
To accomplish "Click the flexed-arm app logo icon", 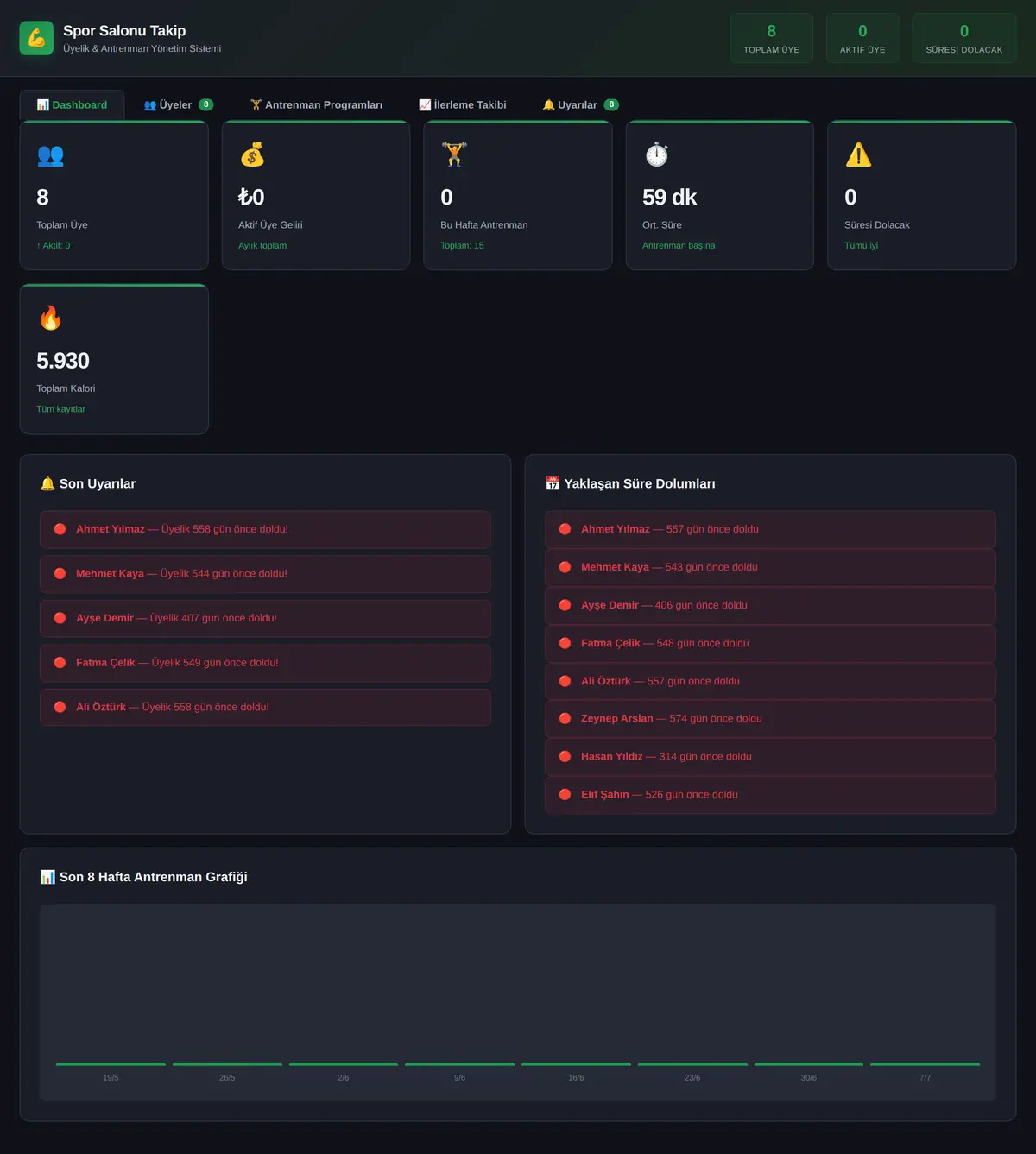I will [x=36, y=38].
